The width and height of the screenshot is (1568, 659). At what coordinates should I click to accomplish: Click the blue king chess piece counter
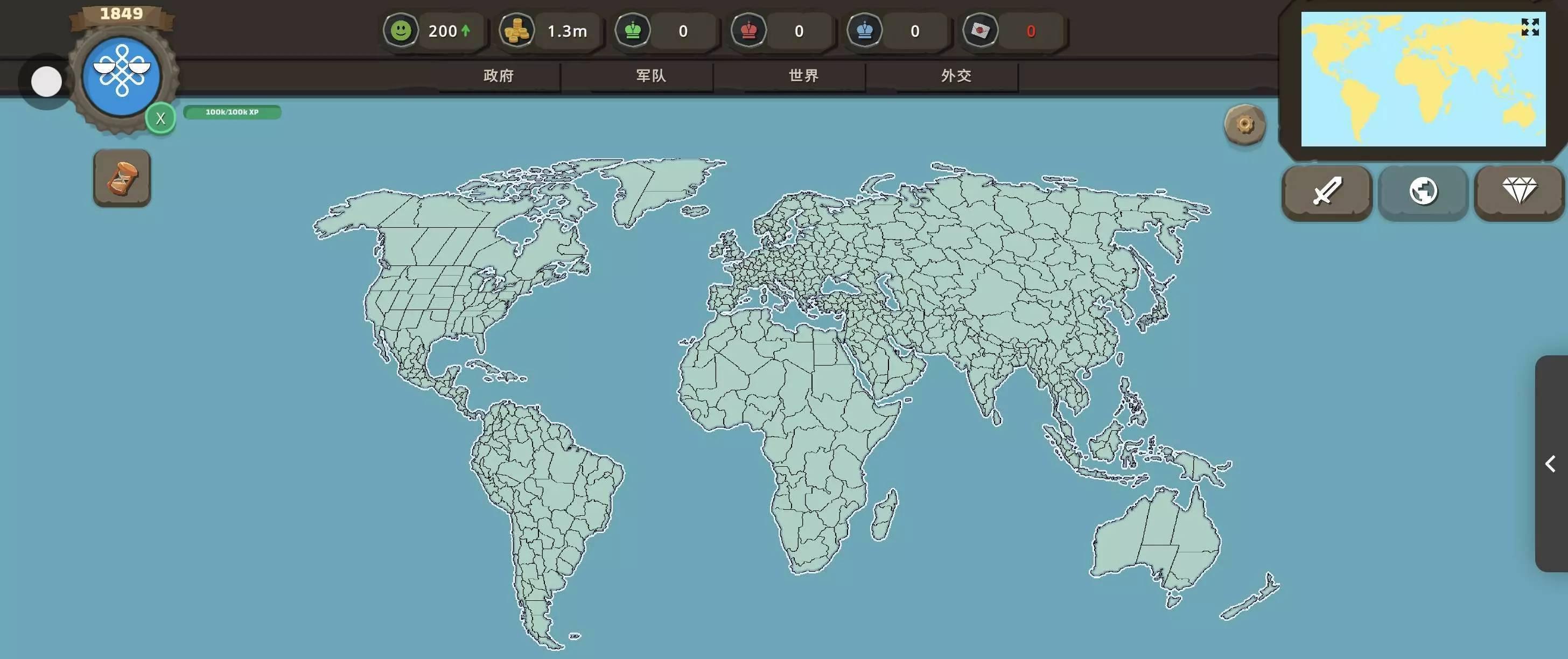pos(864,31)
